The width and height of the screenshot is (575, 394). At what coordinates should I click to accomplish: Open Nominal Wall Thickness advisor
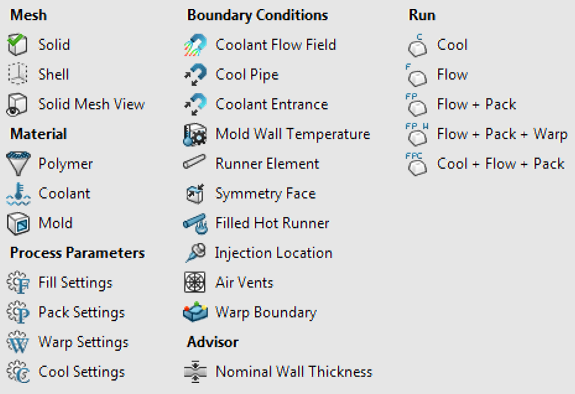[x=278, y=372]
